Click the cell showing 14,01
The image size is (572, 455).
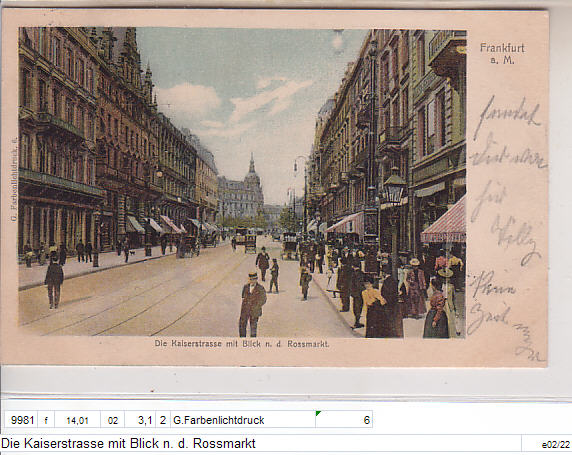click(x=77, y=420)
